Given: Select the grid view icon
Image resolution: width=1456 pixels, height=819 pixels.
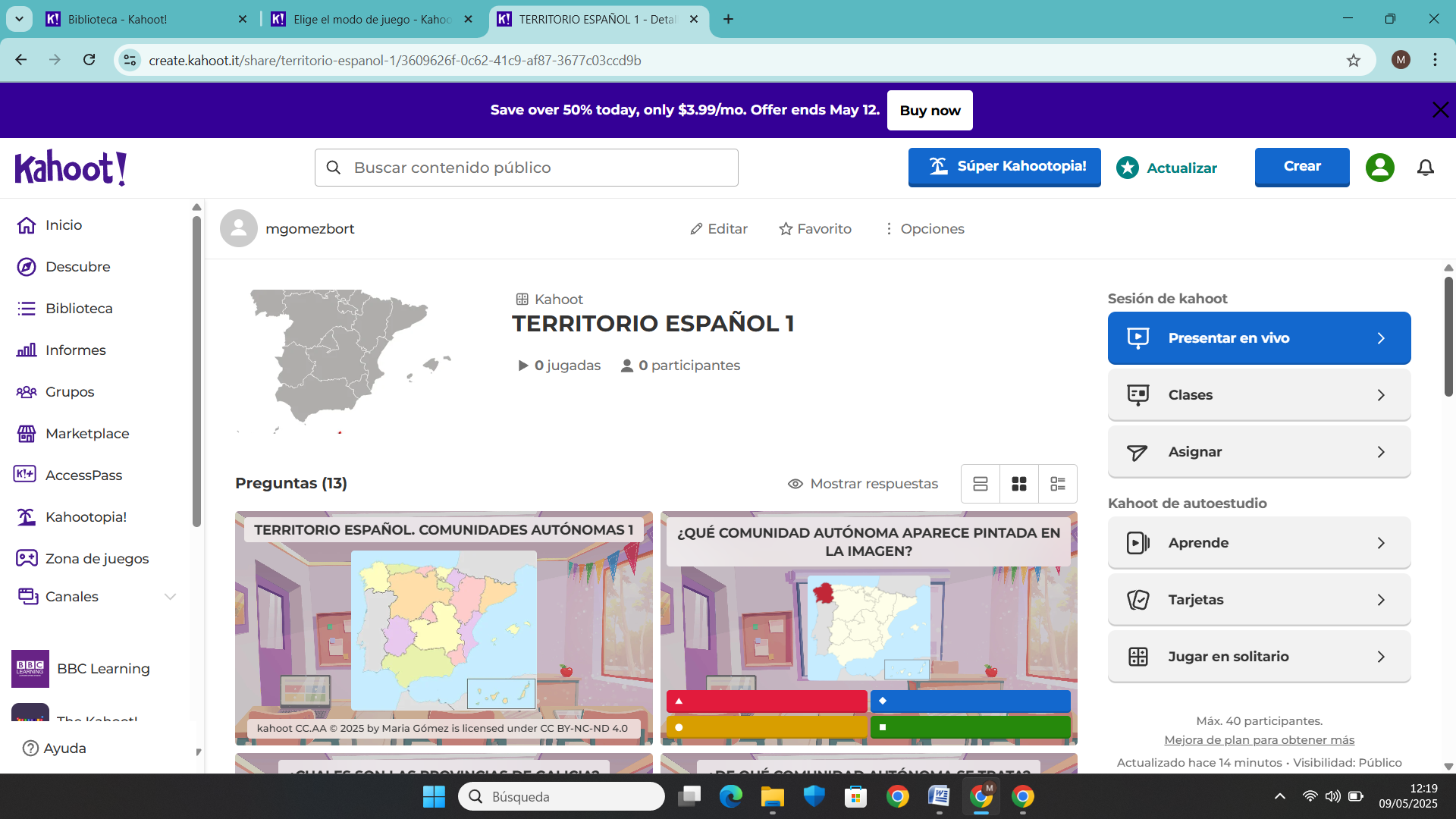Looking at the screenshot, I should tap(1019, 484).
